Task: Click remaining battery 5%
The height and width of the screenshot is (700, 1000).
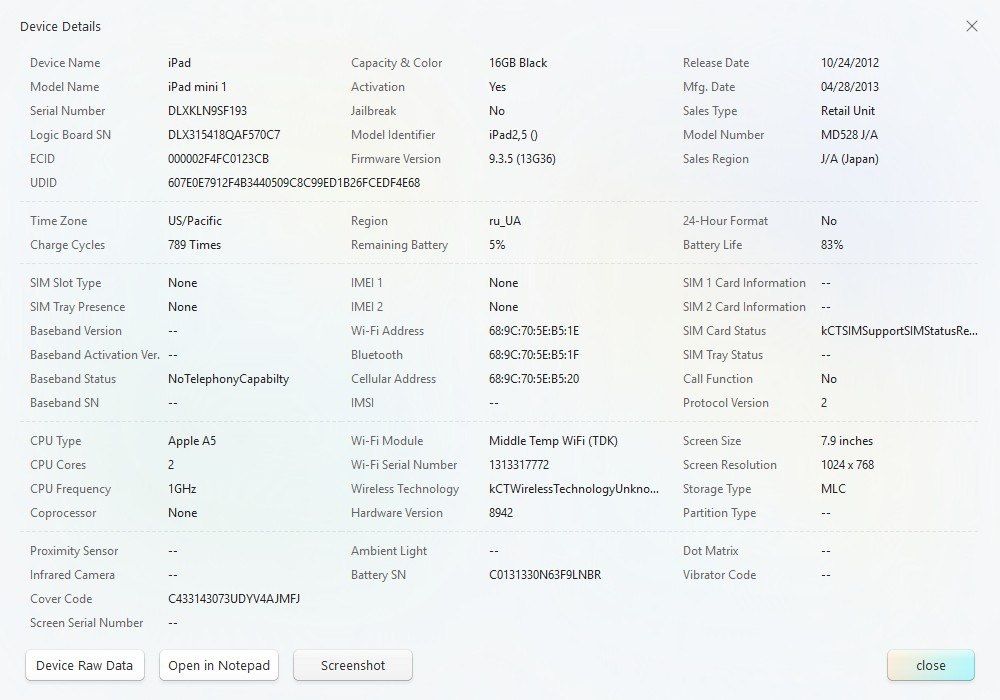Action: pos(497,245)
